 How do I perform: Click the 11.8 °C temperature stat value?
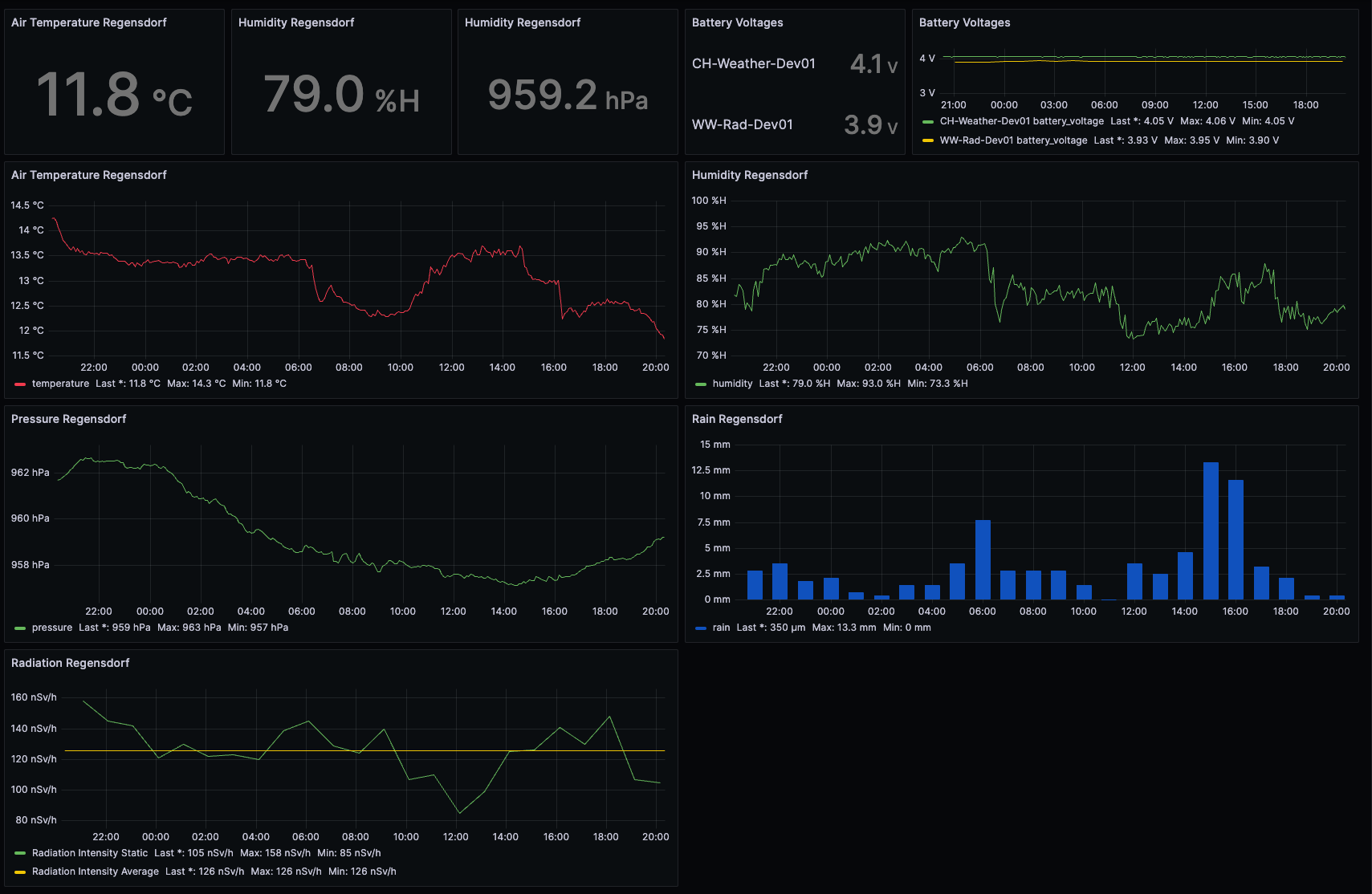[x=114, y=95]
